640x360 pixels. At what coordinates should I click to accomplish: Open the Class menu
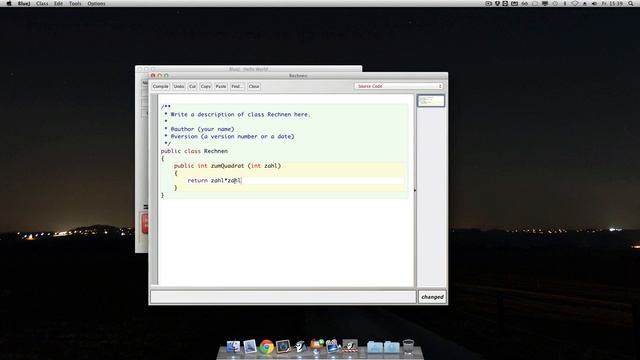point(42,3)
